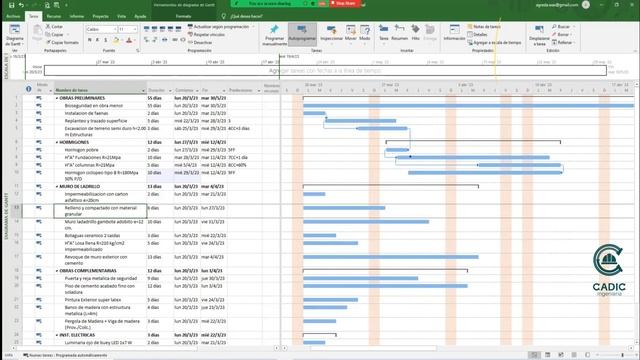Switch to the Vista tab
This screenshot has width=640, height=360.
122,16
